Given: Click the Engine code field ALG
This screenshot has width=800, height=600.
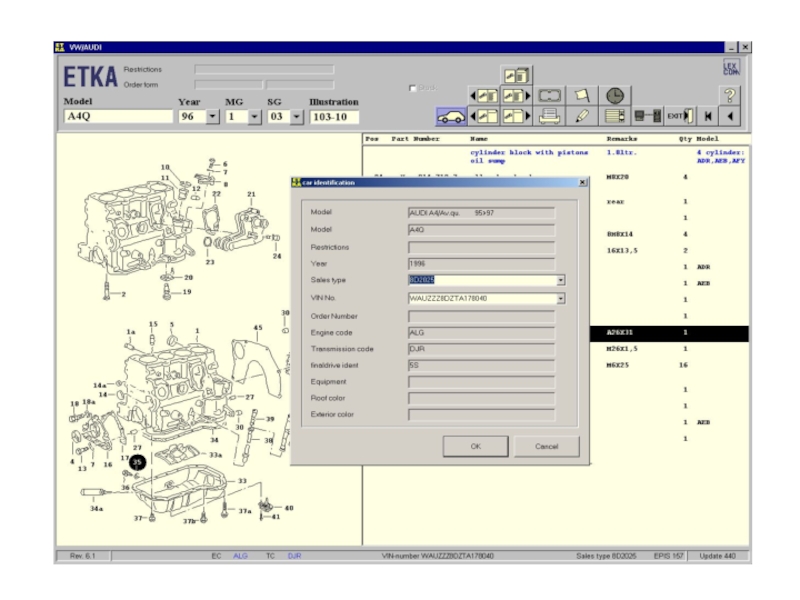Looking at the screenshot, I should pos(482,333).
